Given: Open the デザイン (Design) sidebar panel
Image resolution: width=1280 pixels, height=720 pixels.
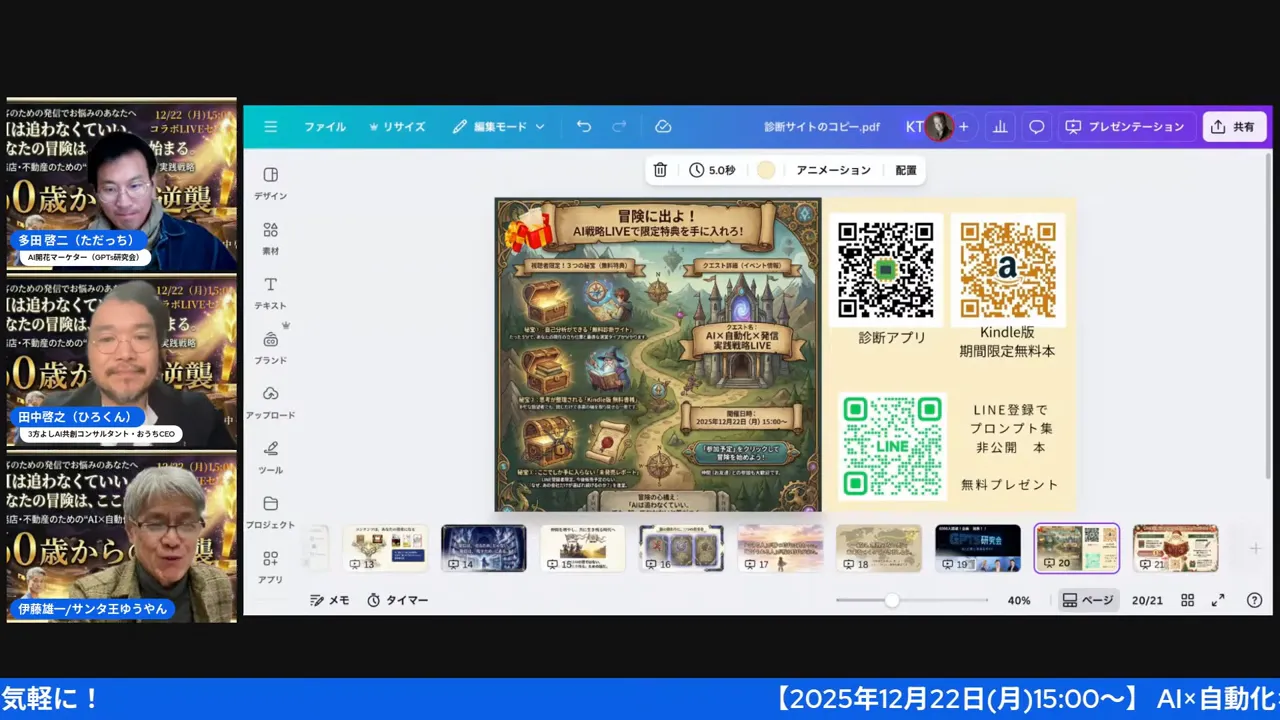Looking at the screenshot, I should (x=270, y=182).
